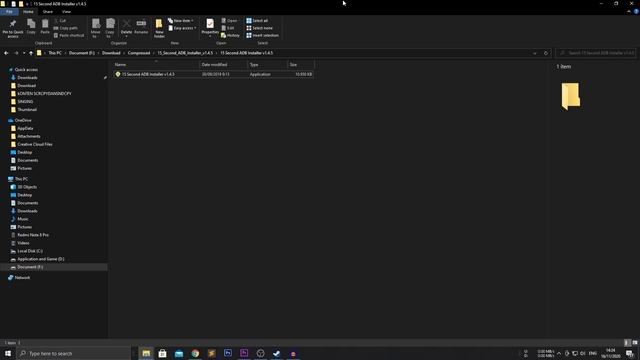Open Application and Game (D:) drive
Image resolution: width=640 pixels, height=360 pixels.
point(40,259)
